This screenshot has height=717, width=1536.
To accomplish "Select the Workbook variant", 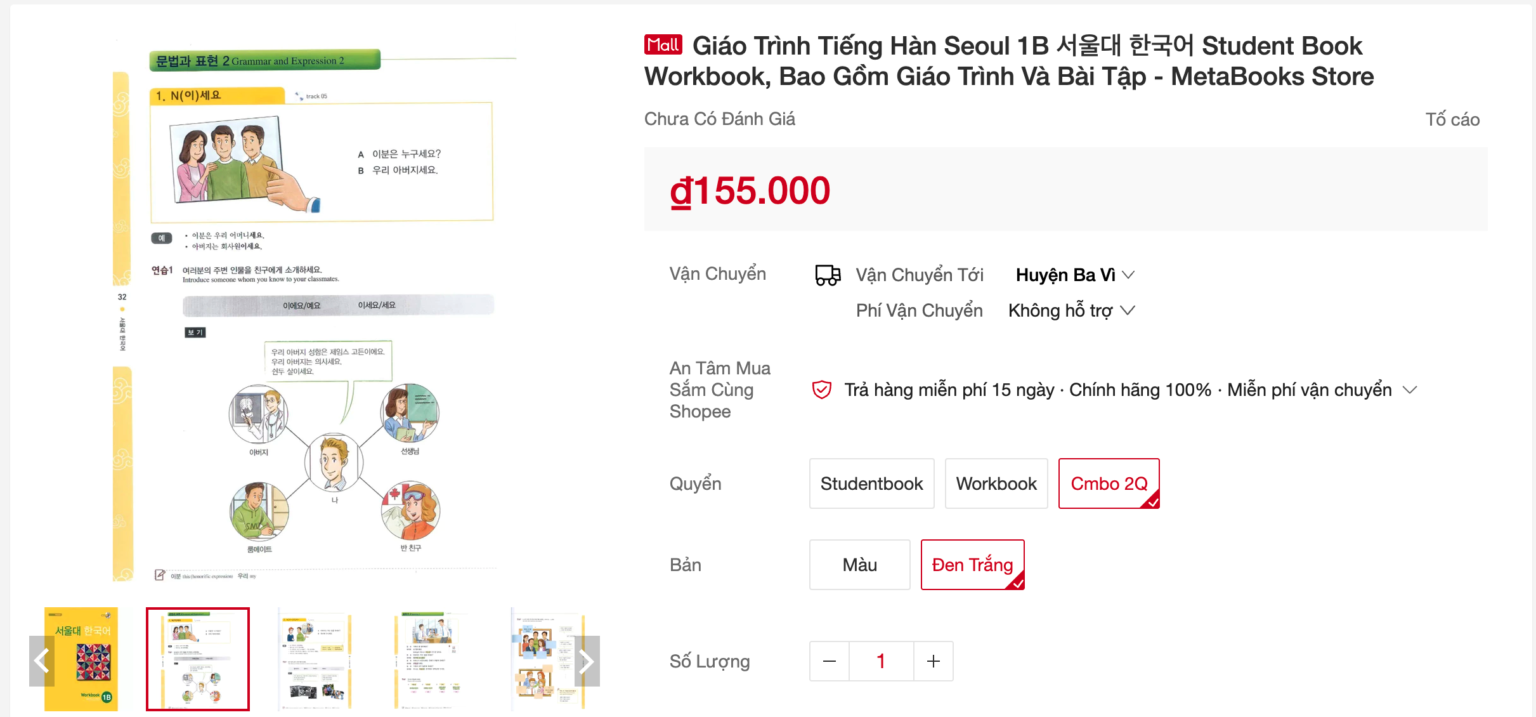I will coord(996,483).
